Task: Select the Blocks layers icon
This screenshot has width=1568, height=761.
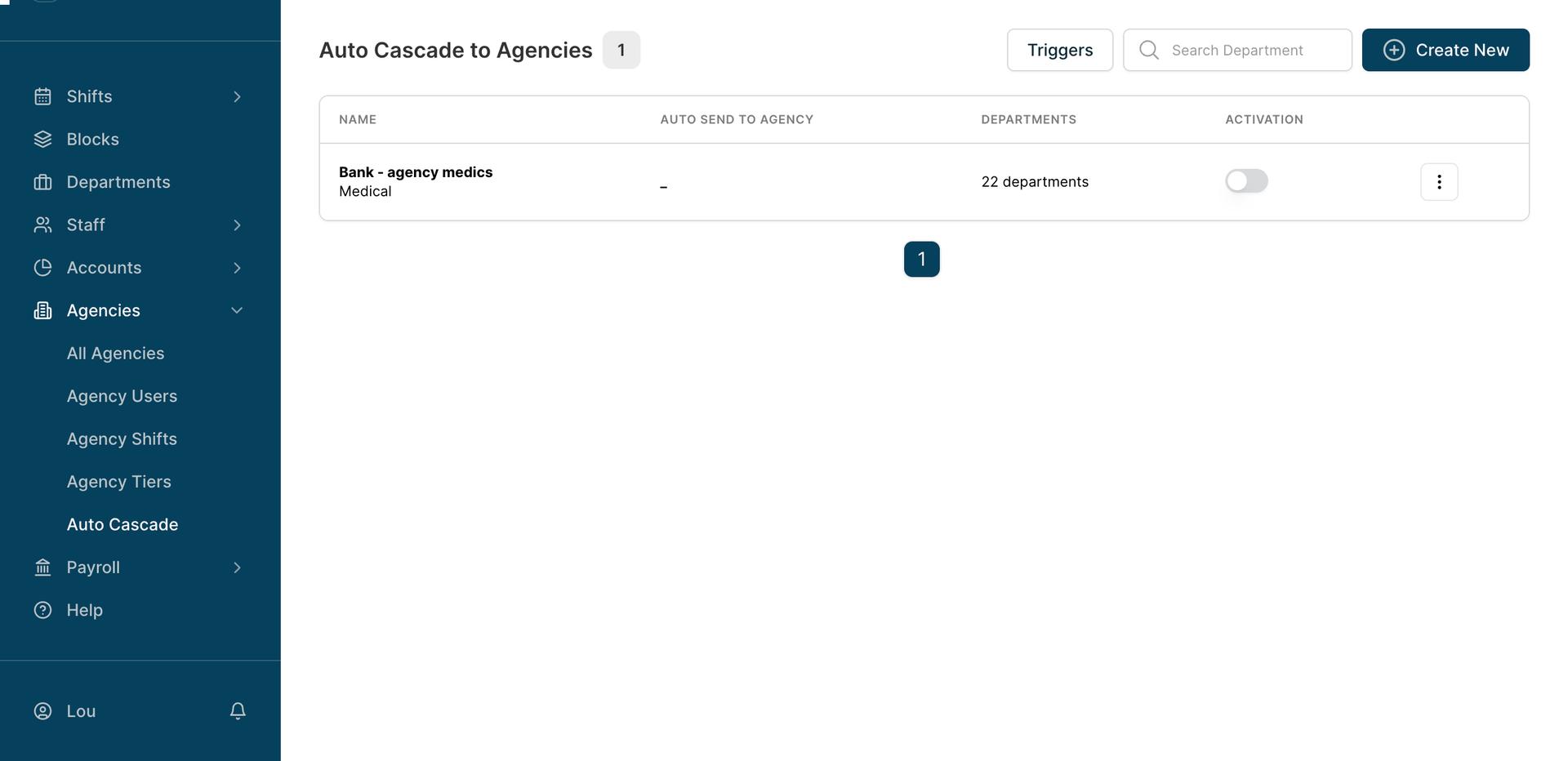Action: pyautogui.click(x=43, y=138)
